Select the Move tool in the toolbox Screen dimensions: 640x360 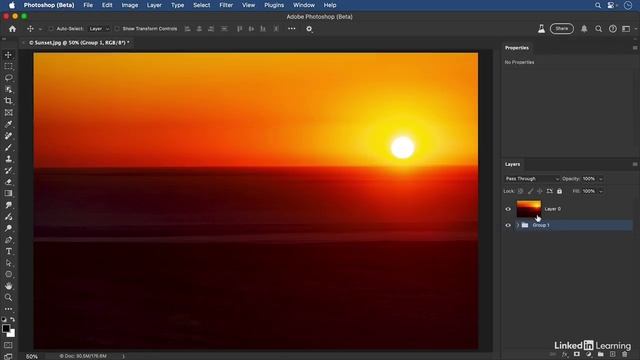(x=8, y=55)
